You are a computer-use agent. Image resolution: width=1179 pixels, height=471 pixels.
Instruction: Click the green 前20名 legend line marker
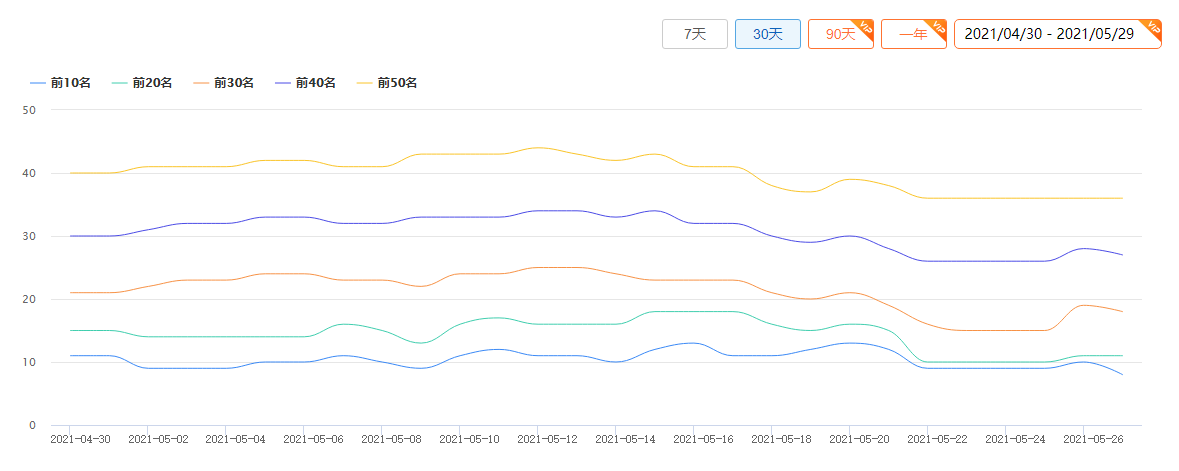click(120, 83)
